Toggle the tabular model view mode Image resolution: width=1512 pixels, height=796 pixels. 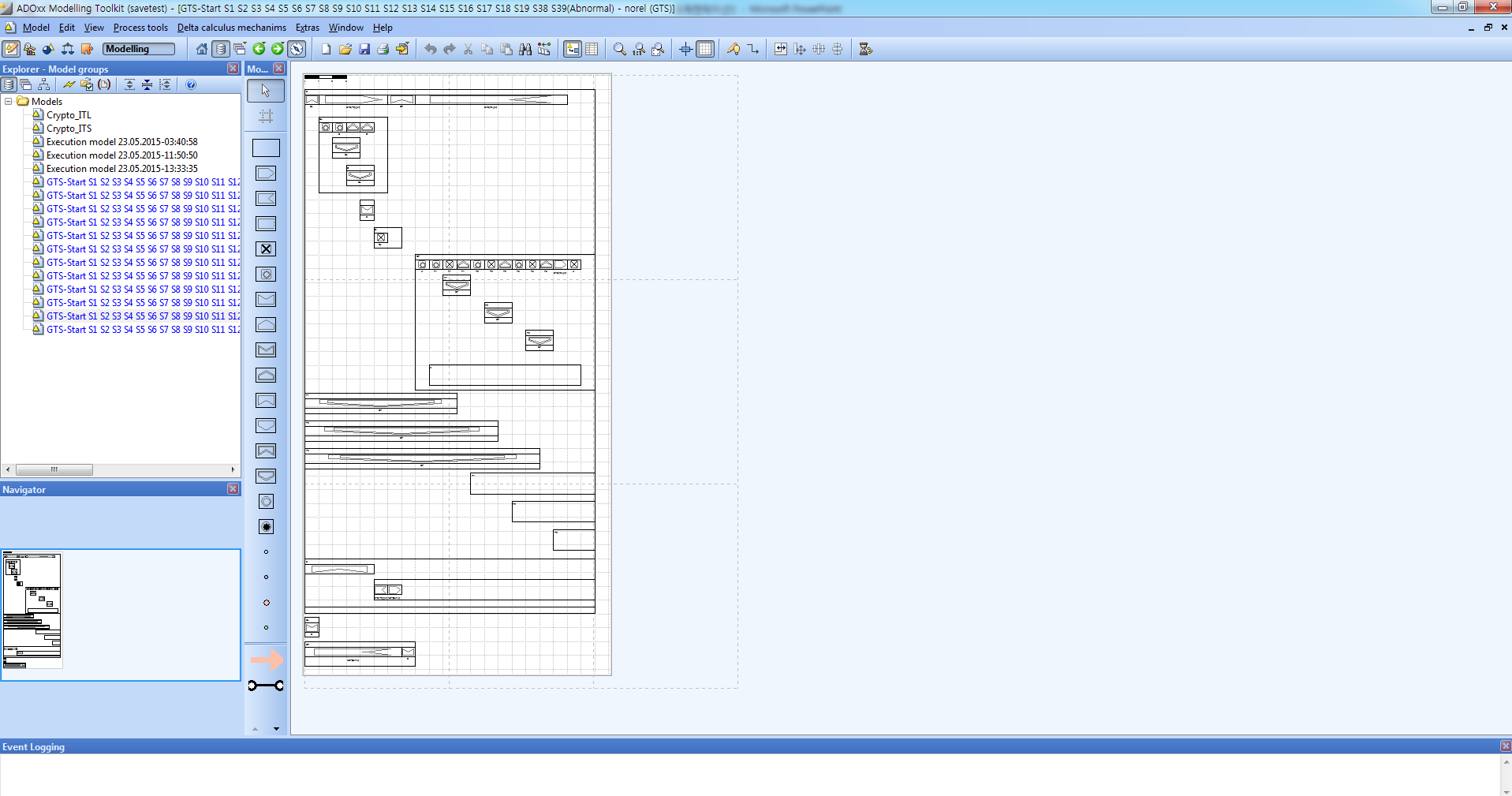pos(592,49)
